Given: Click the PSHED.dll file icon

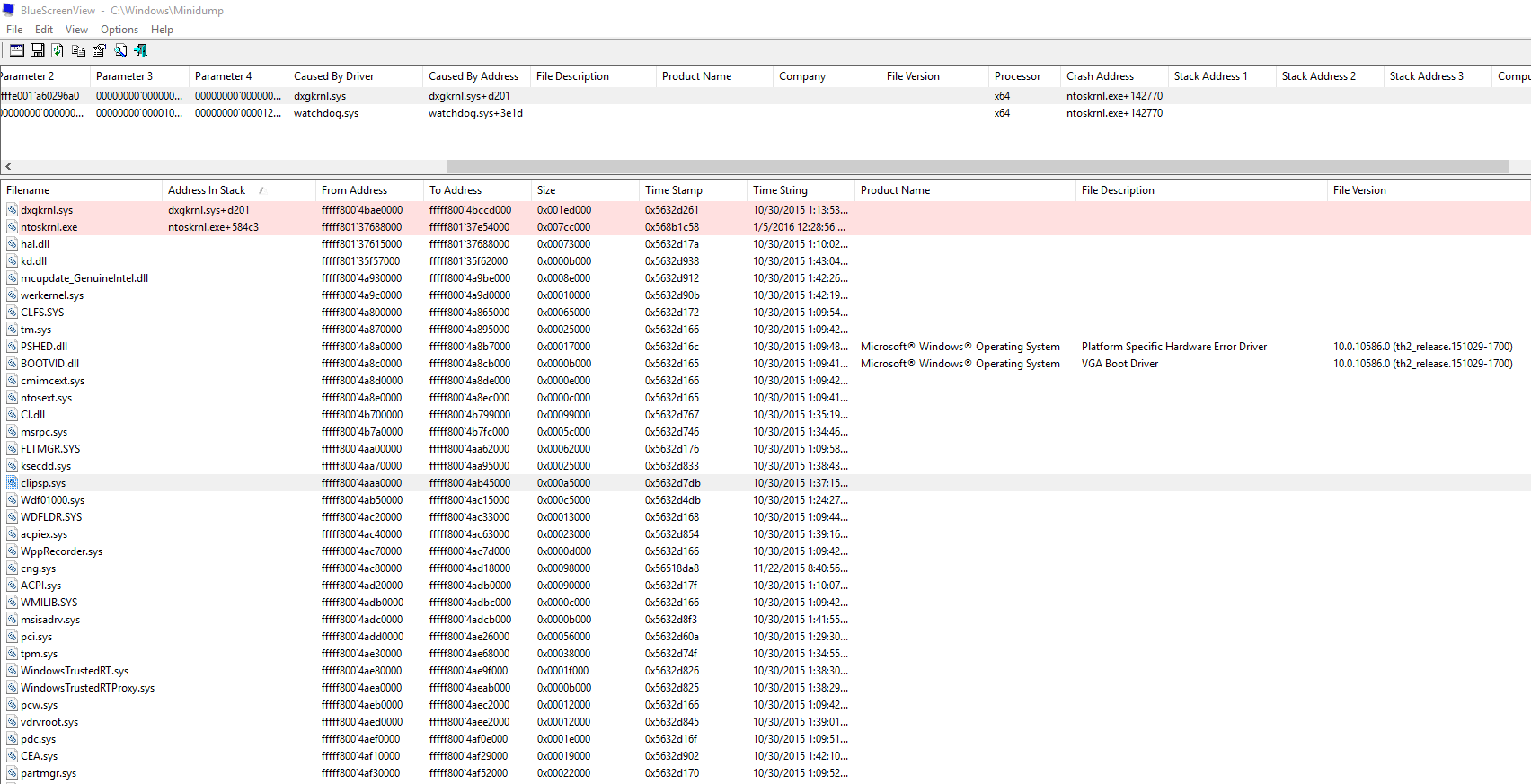Looking at the screenshot, I should [13, 347].
